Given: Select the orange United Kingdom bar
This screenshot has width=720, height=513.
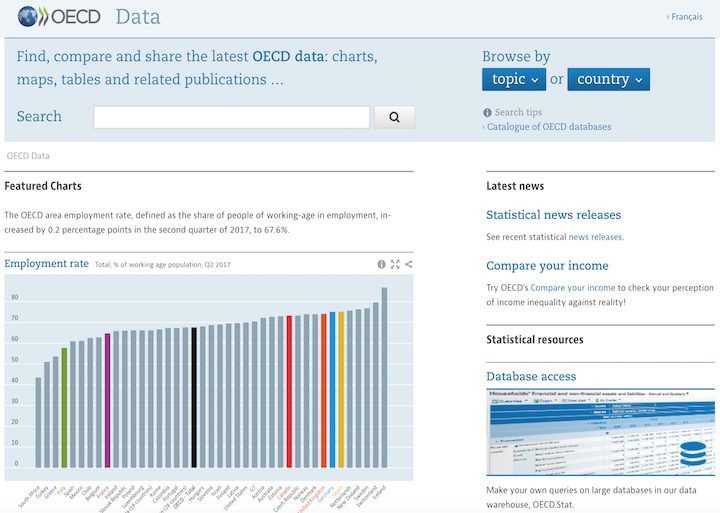Looking at the screenshot, I should [324, 391].
